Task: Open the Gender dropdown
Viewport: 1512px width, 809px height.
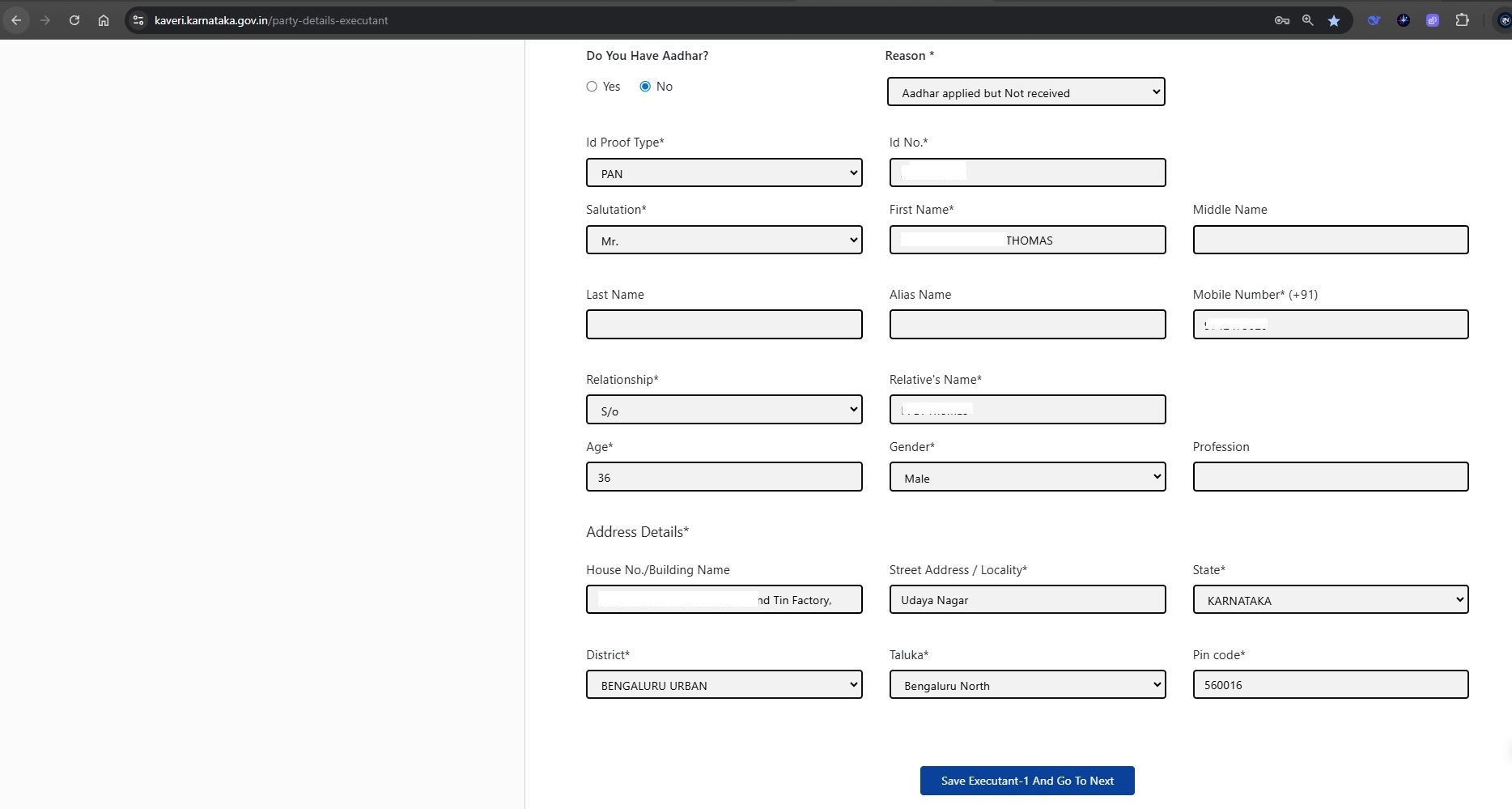Action: tap(1026, 478)
